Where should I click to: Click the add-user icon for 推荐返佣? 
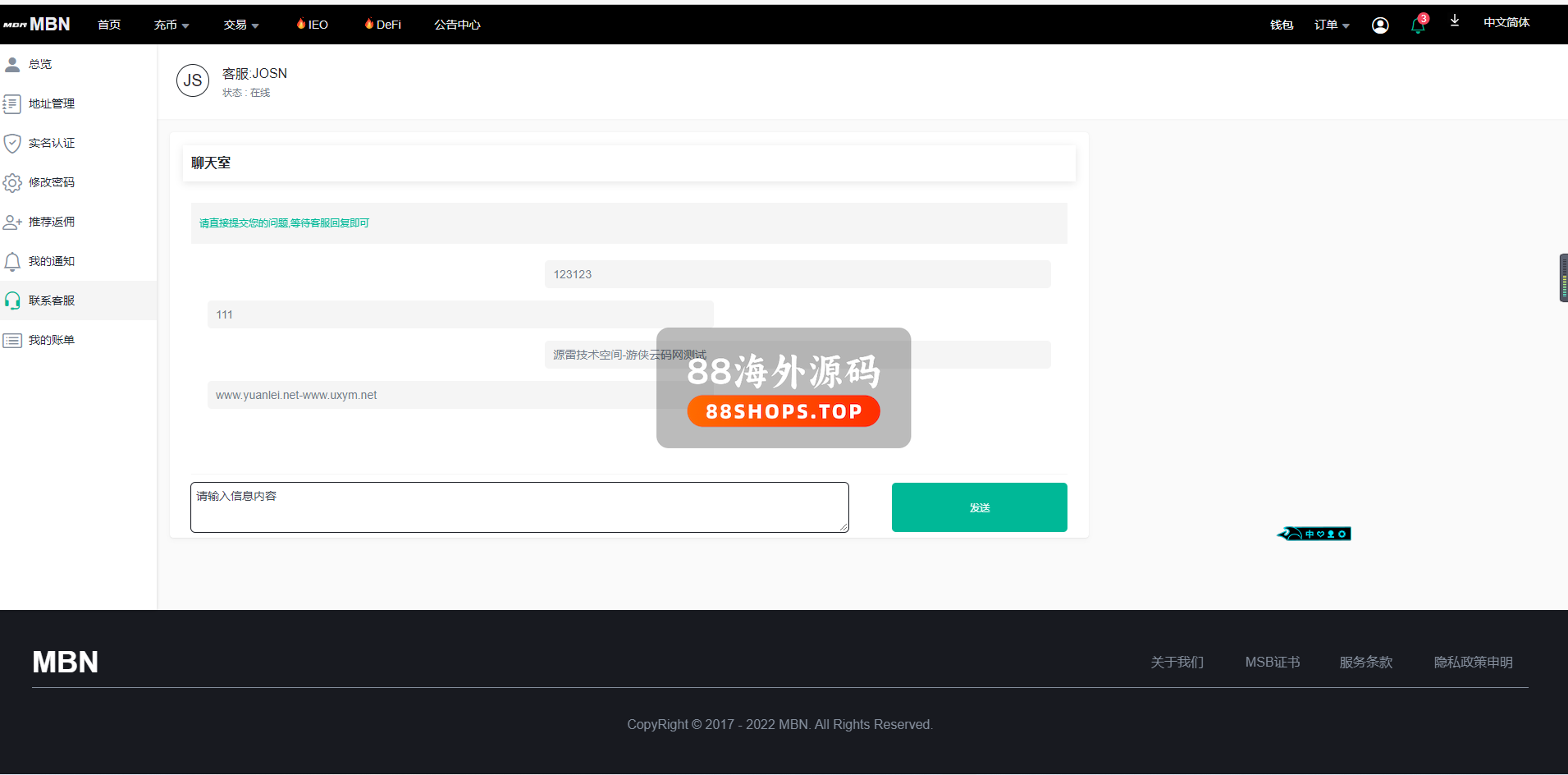coord(12,222)
